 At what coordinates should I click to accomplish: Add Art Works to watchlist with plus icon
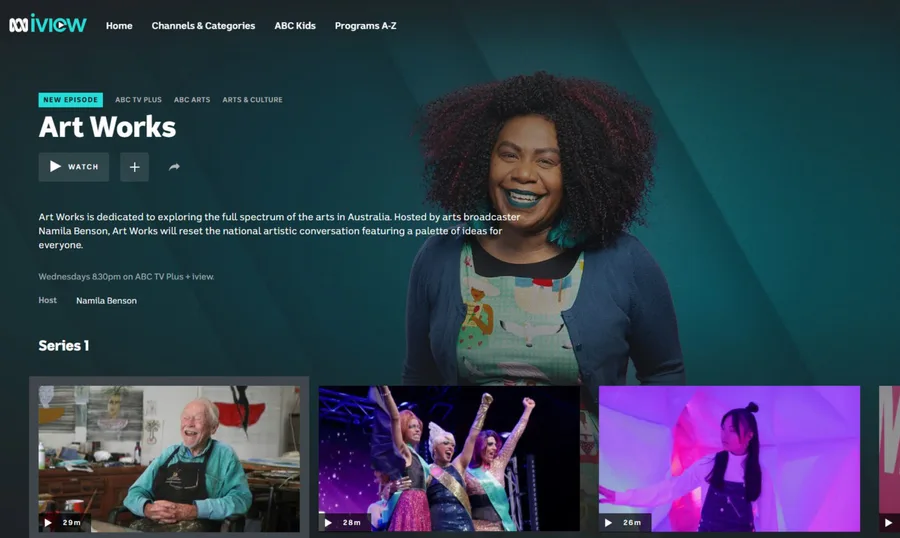pyautogui.click(x=134, y=167)
